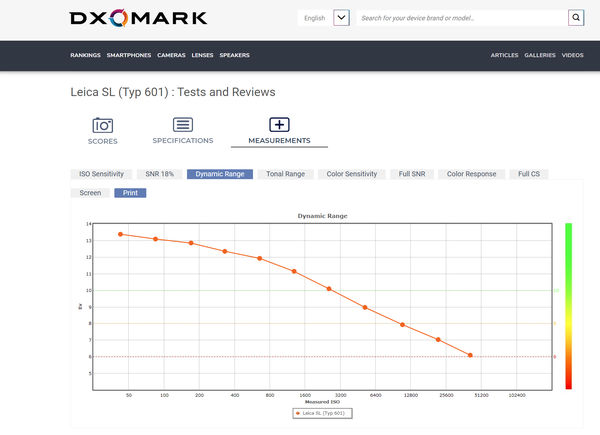600x435 pixels.
Task: Open the Rankings menu
Action: (85, 55)
